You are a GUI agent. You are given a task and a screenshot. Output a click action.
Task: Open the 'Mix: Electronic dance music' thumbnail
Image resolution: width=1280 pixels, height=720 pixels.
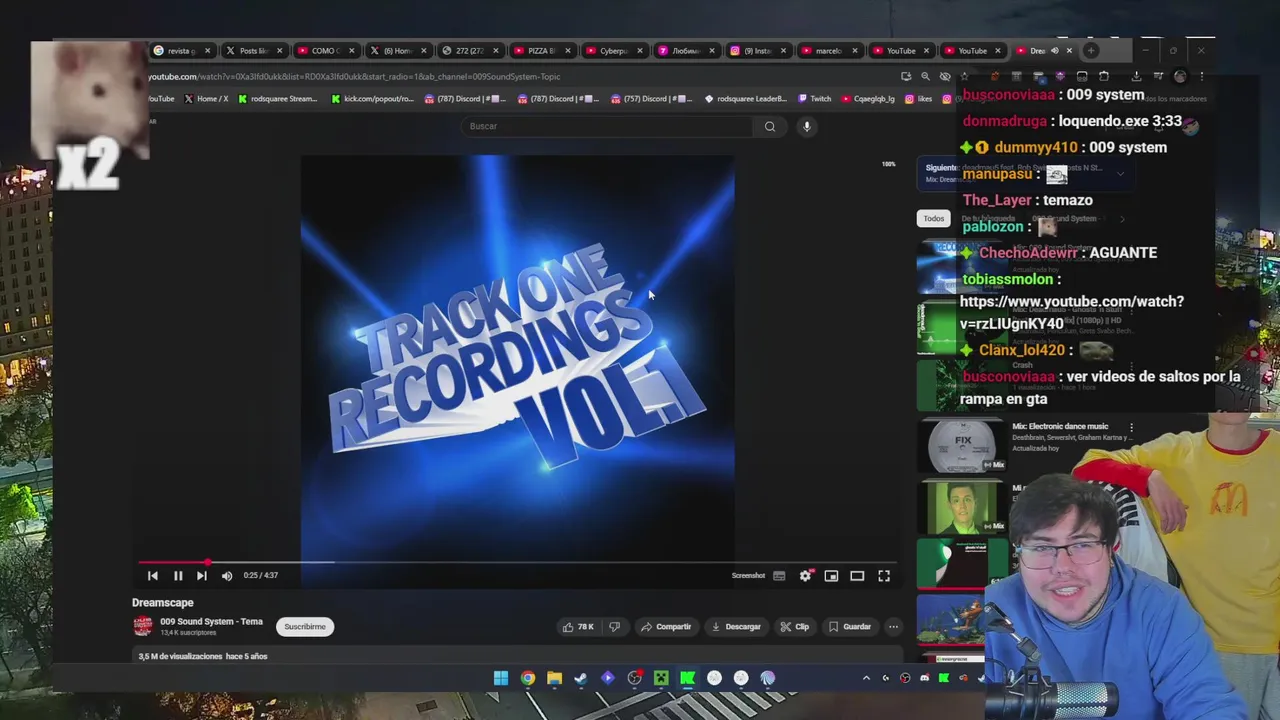coord(962,446)
